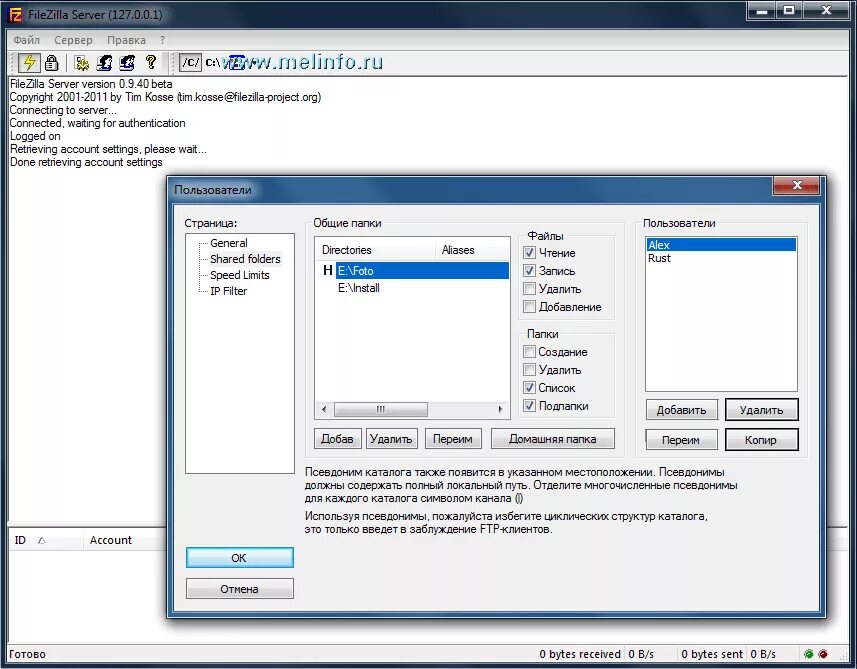Open the user accounts editor toolbar icon

pos(104,63)
